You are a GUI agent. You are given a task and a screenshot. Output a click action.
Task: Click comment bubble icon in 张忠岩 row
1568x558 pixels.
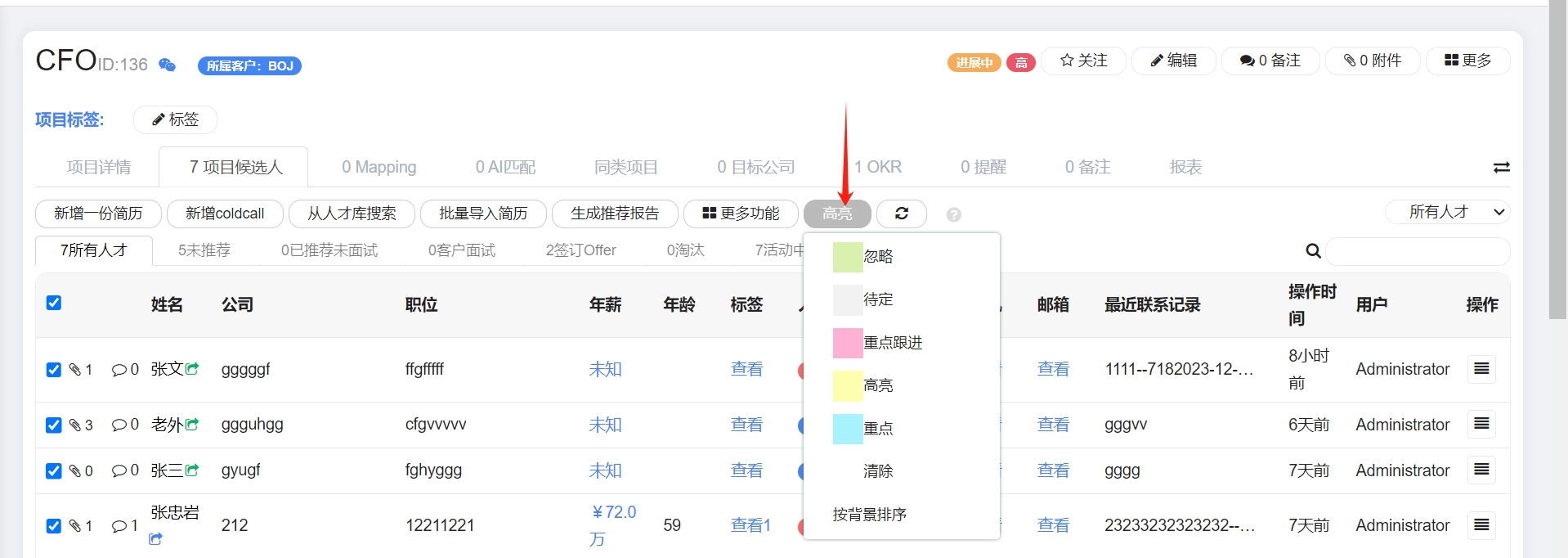(119, 526)
